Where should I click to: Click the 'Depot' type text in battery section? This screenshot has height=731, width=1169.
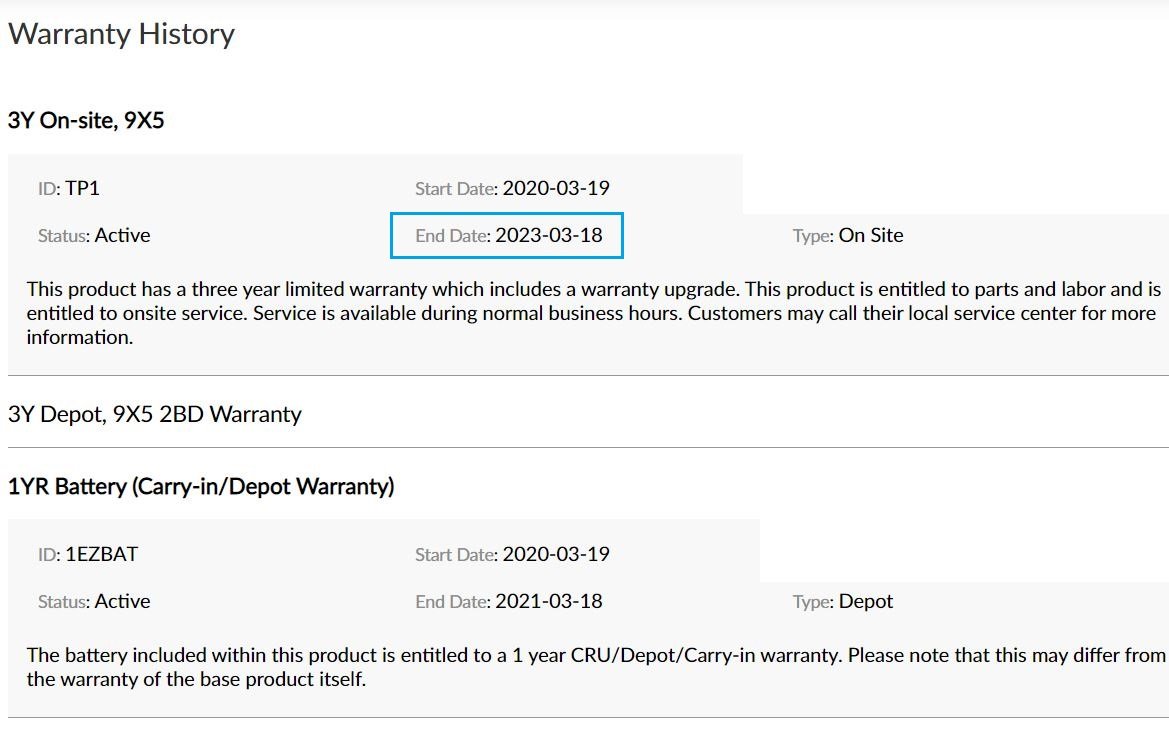(866, 601)
